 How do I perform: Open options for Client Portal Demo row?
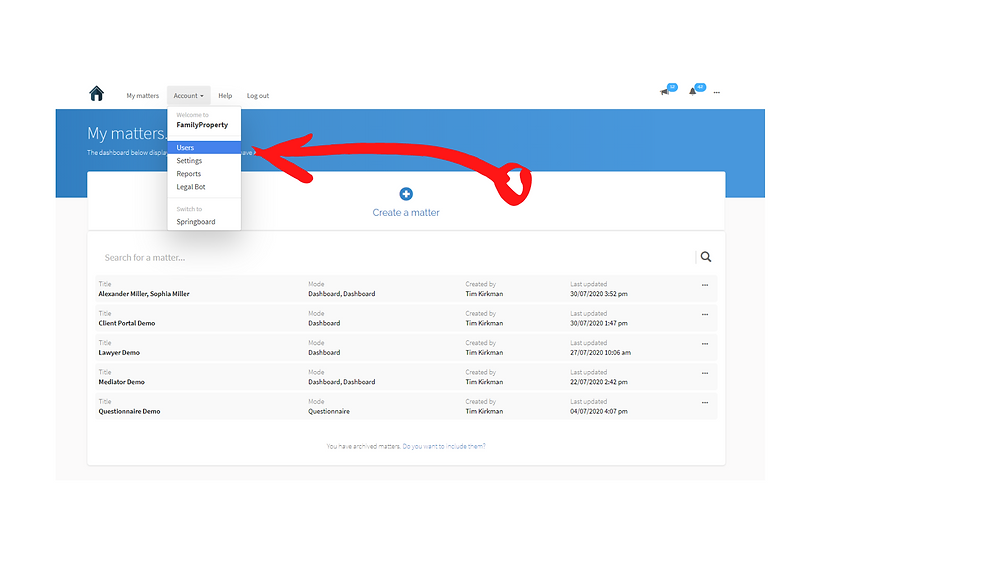[x=705, y=314]
